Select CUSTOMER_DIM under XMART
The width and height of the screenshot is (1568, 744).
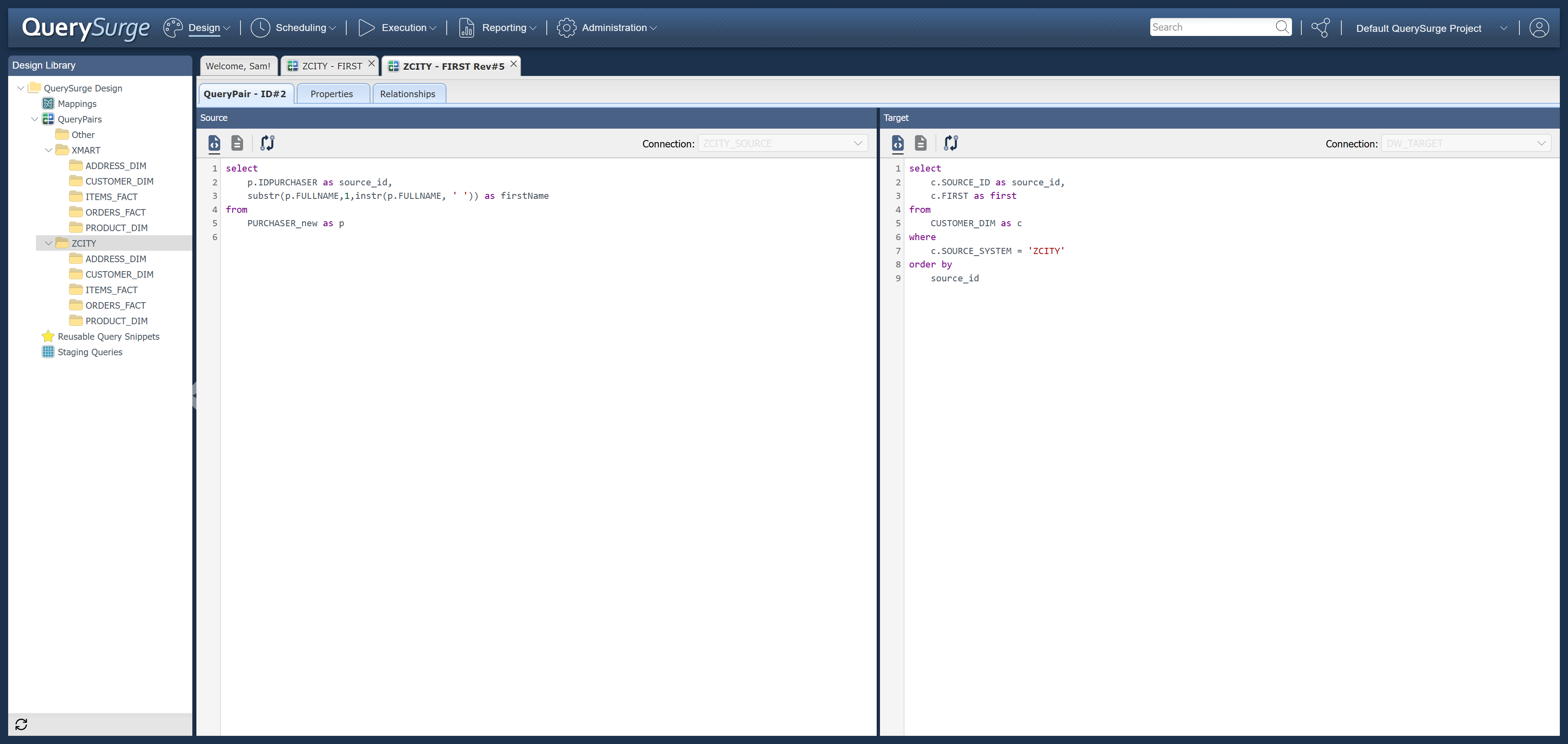[119, 181]
